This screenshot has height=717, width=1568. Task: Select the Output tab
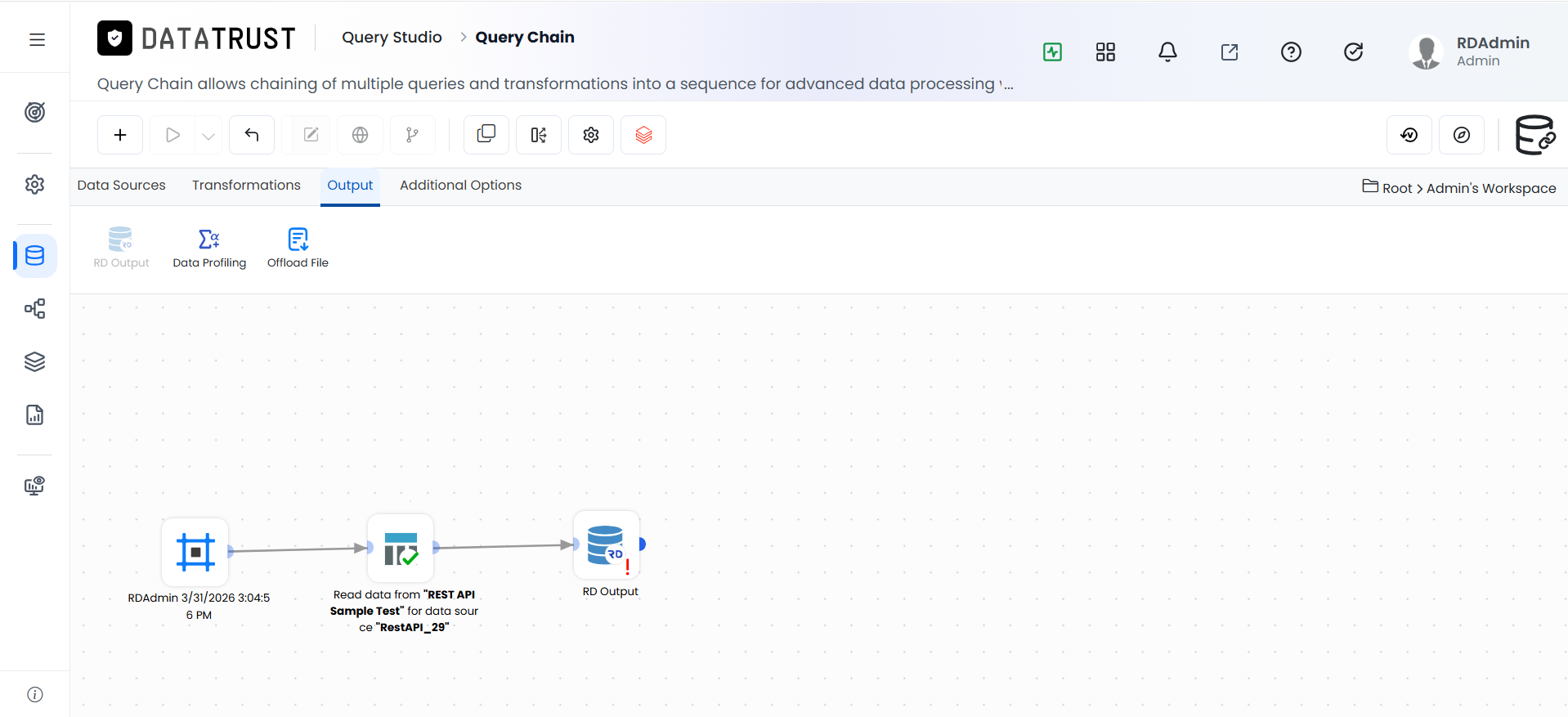click(350, 186)
